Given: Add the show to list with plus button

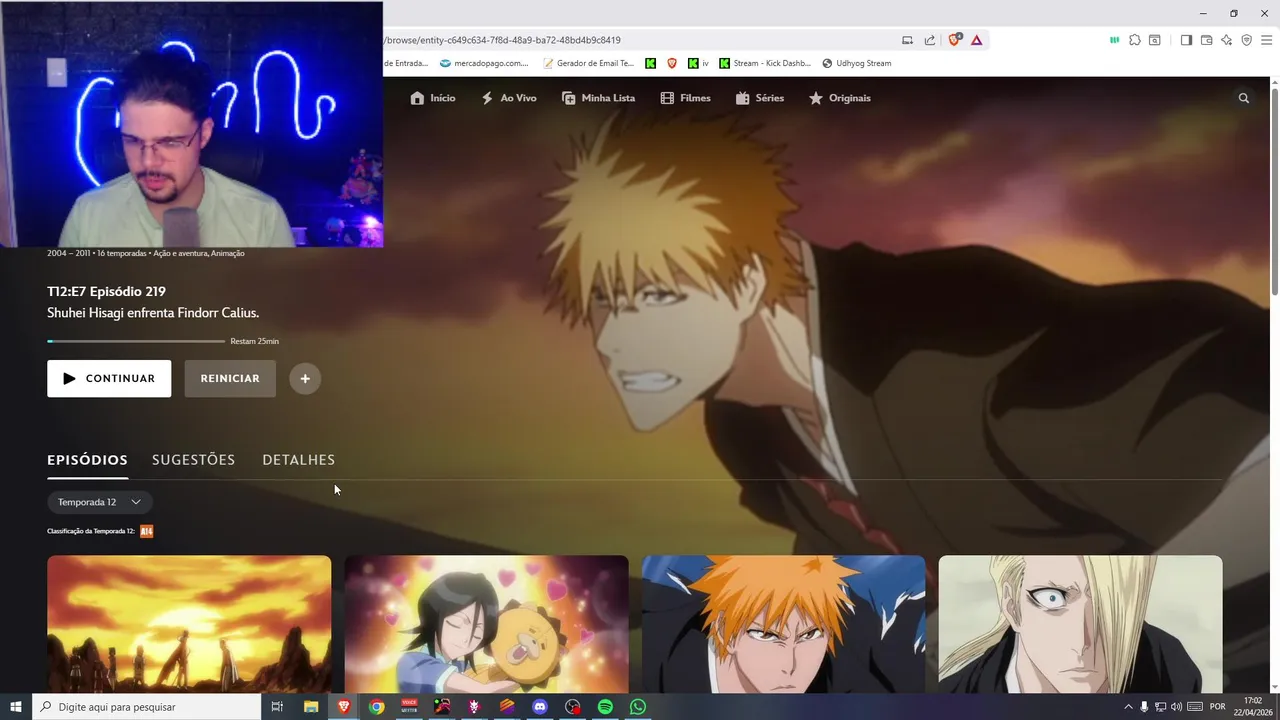Looking at the screenshot, I should (x=305, y=379).
